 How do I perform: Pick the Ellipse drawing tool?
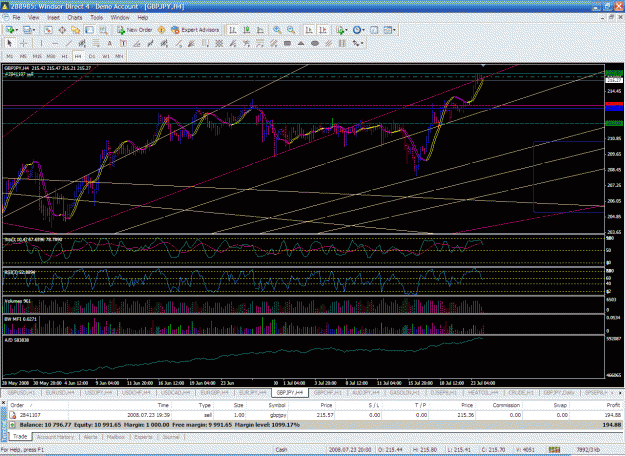(x=315, y=43)
